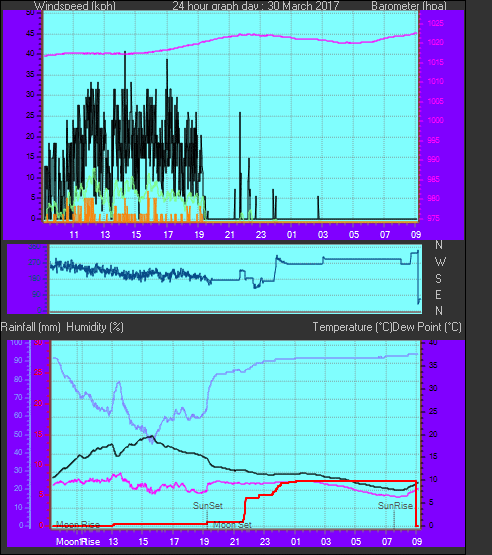Click the Moon Set marker label

point(233,525)
